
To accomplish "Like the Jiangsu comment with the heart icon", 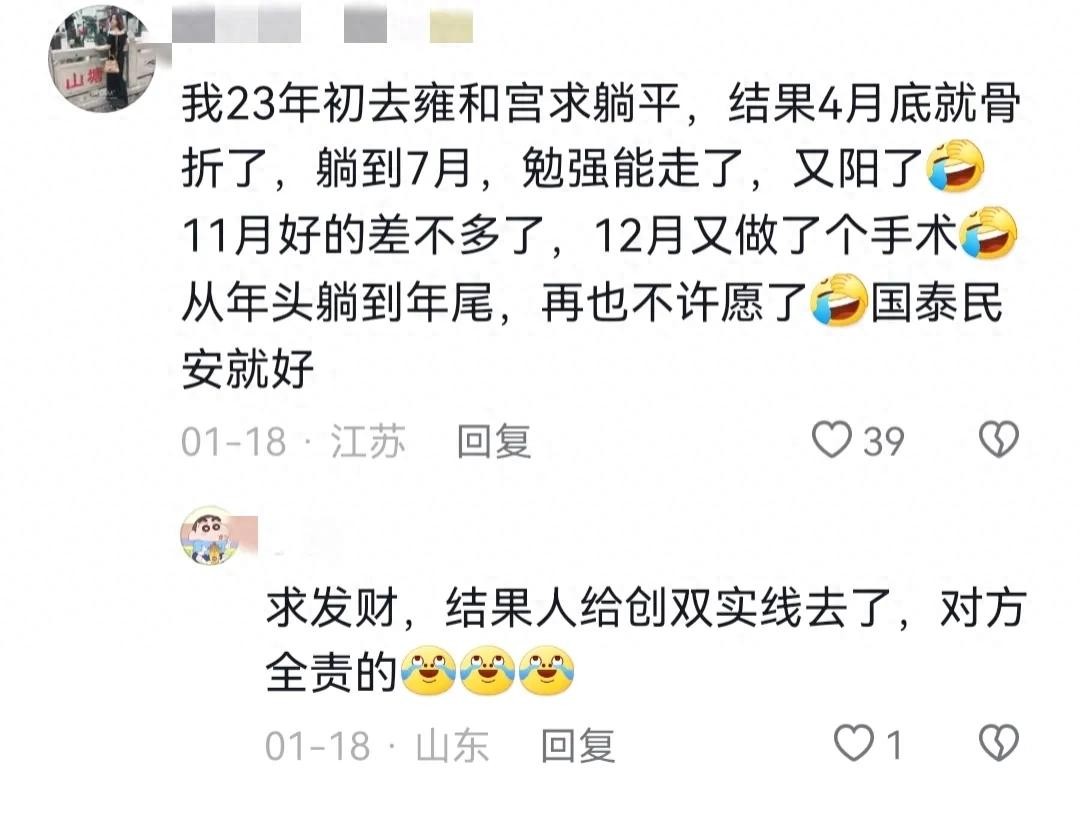I will pyautogui.click(x=831, y=440).
